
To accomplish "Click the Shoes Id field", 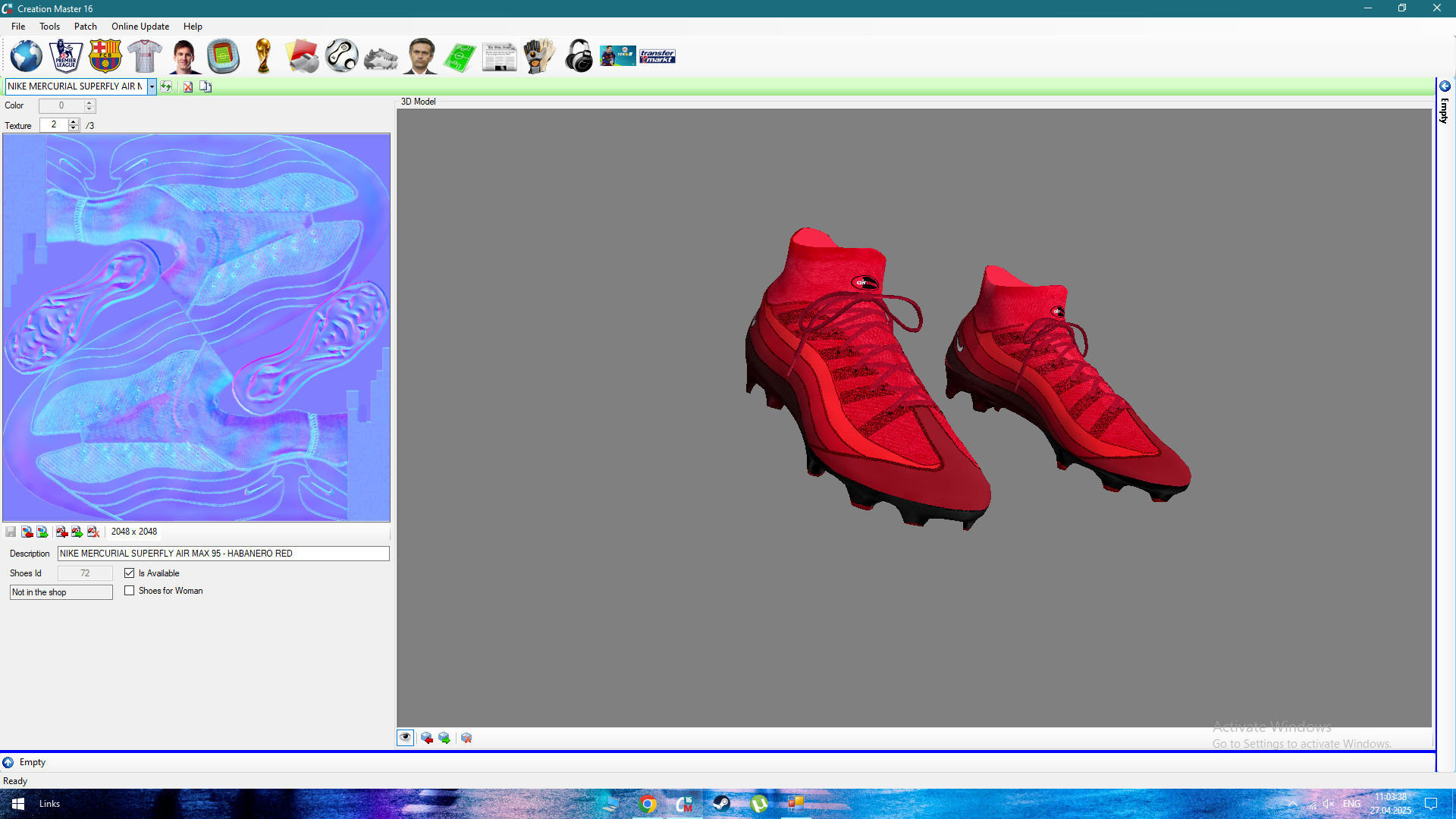I will tap(85, 573).
